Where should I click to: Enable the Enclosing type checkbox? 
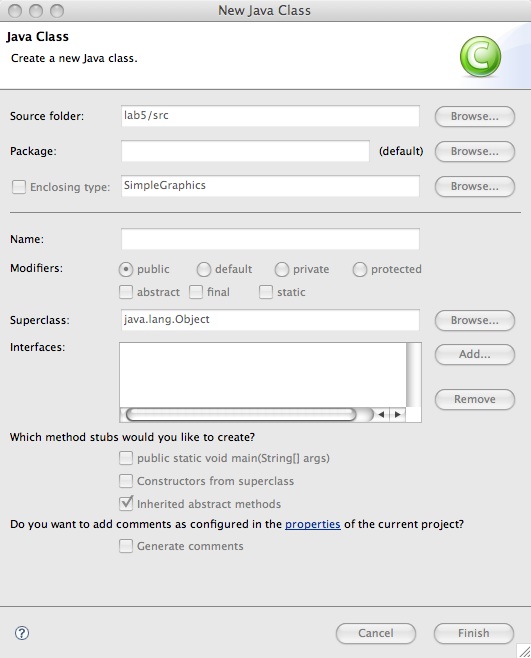coord(19,187)
